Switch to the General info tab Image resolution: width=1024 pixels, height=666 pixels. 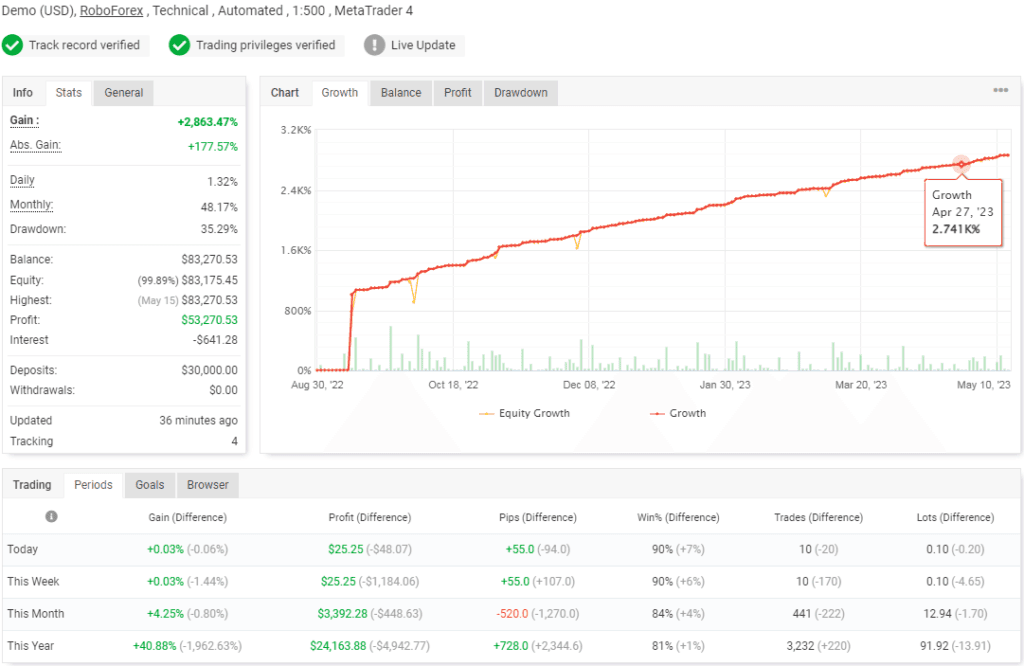click(123, 92)
